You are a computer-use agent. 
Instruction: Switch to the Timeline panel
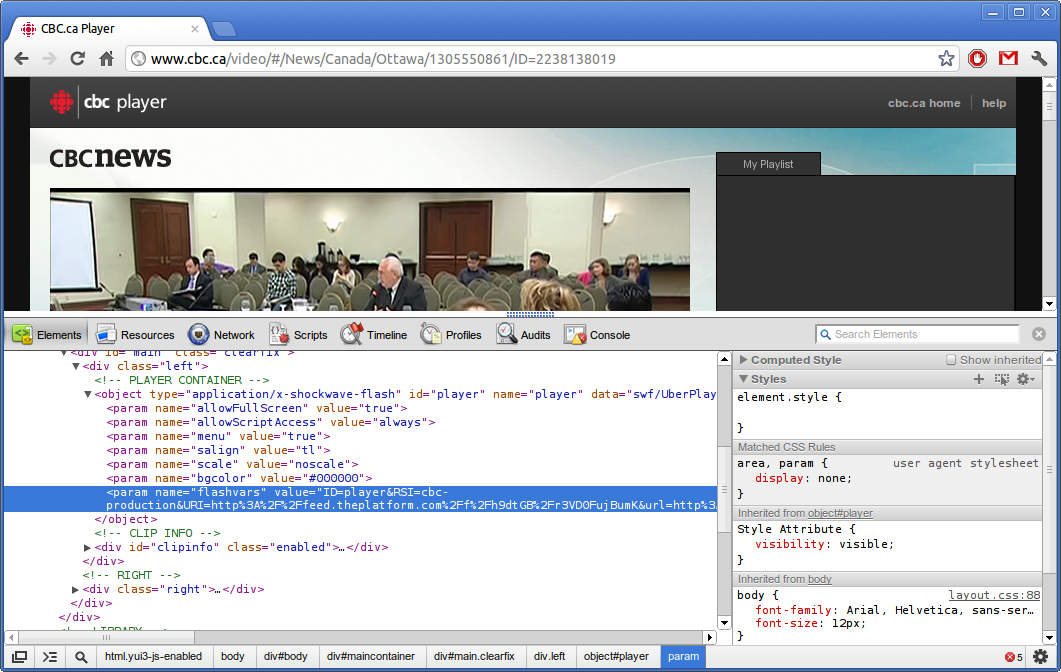[374, 334]
